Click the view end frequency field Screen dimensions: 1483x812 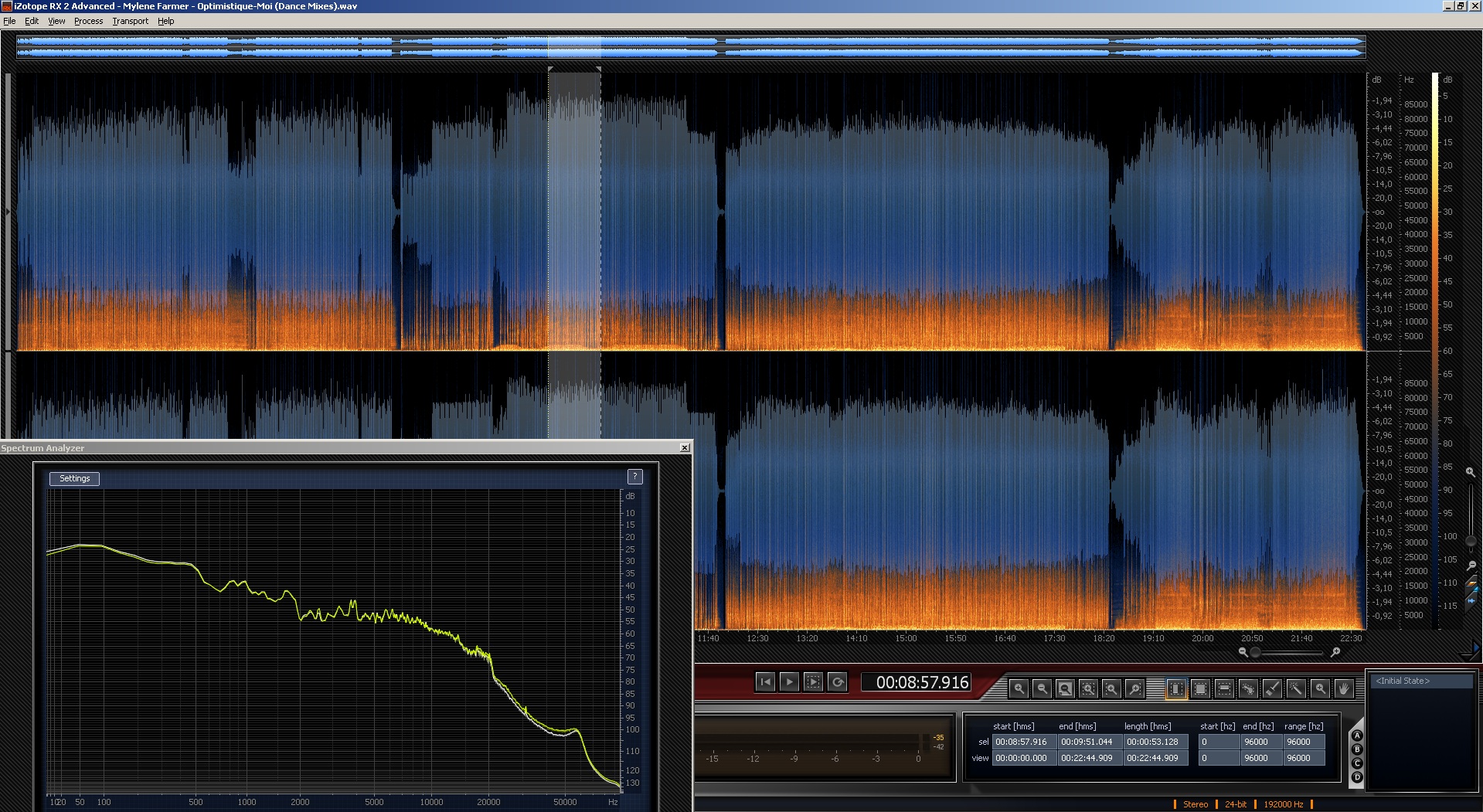pyautogui.click(x=1260, y=758)
